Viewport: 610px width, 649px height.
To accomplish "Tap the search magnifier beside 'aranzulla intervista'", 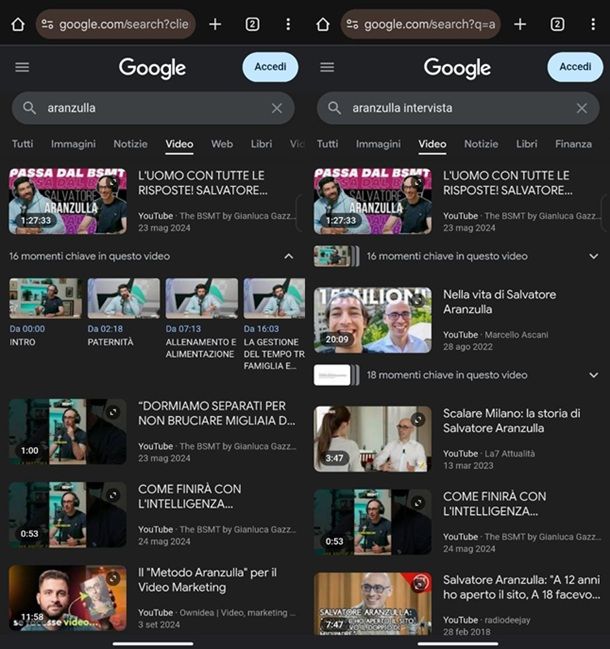I will point(334,108).
